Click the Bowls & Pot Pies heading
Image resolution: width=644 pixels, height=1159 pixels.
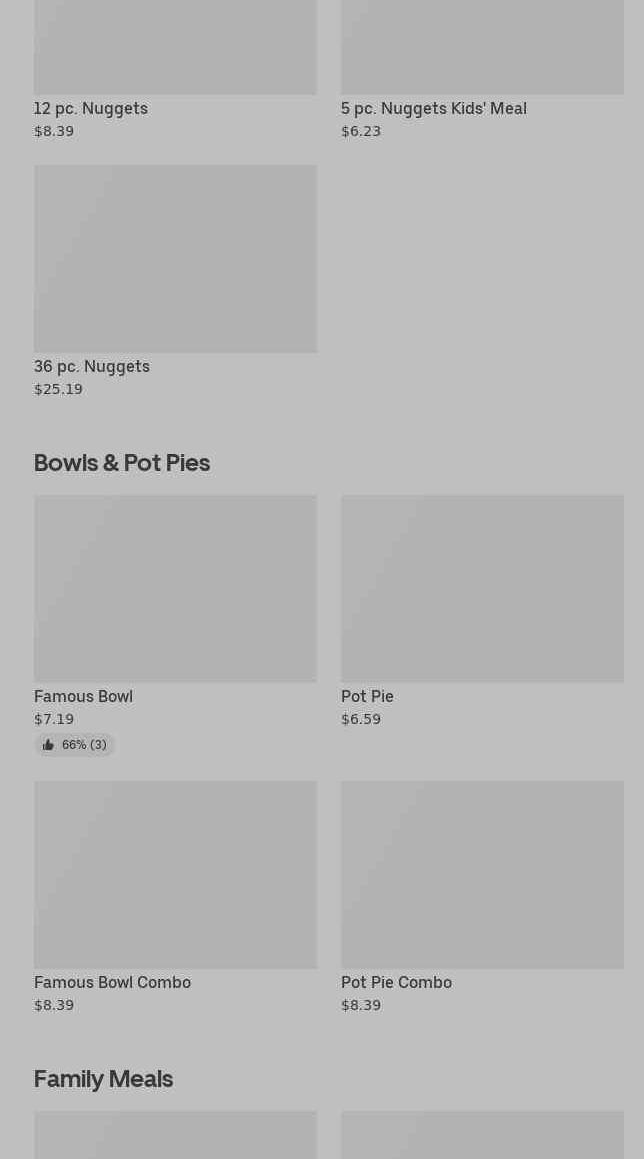[122, 462]
